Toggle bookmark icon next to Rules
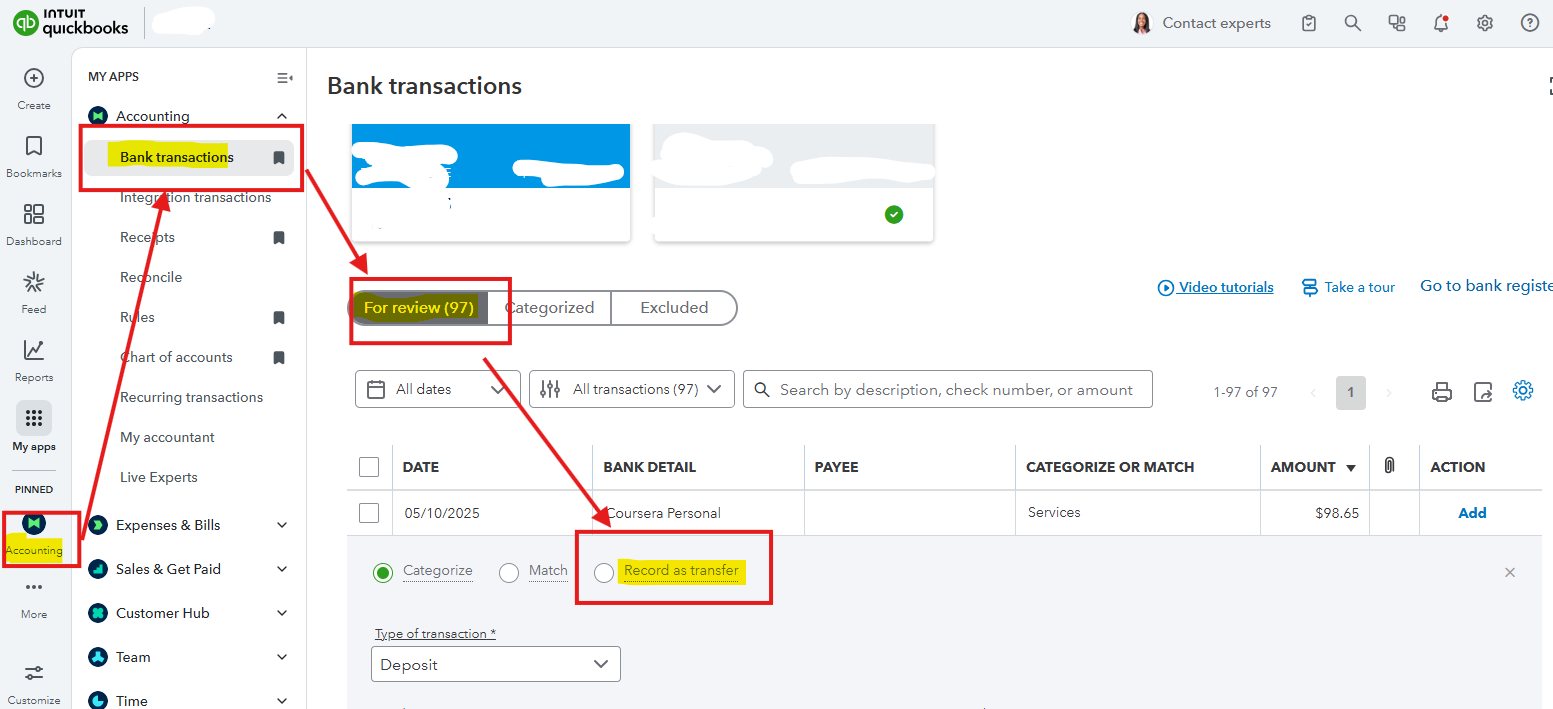 (279, 317)
